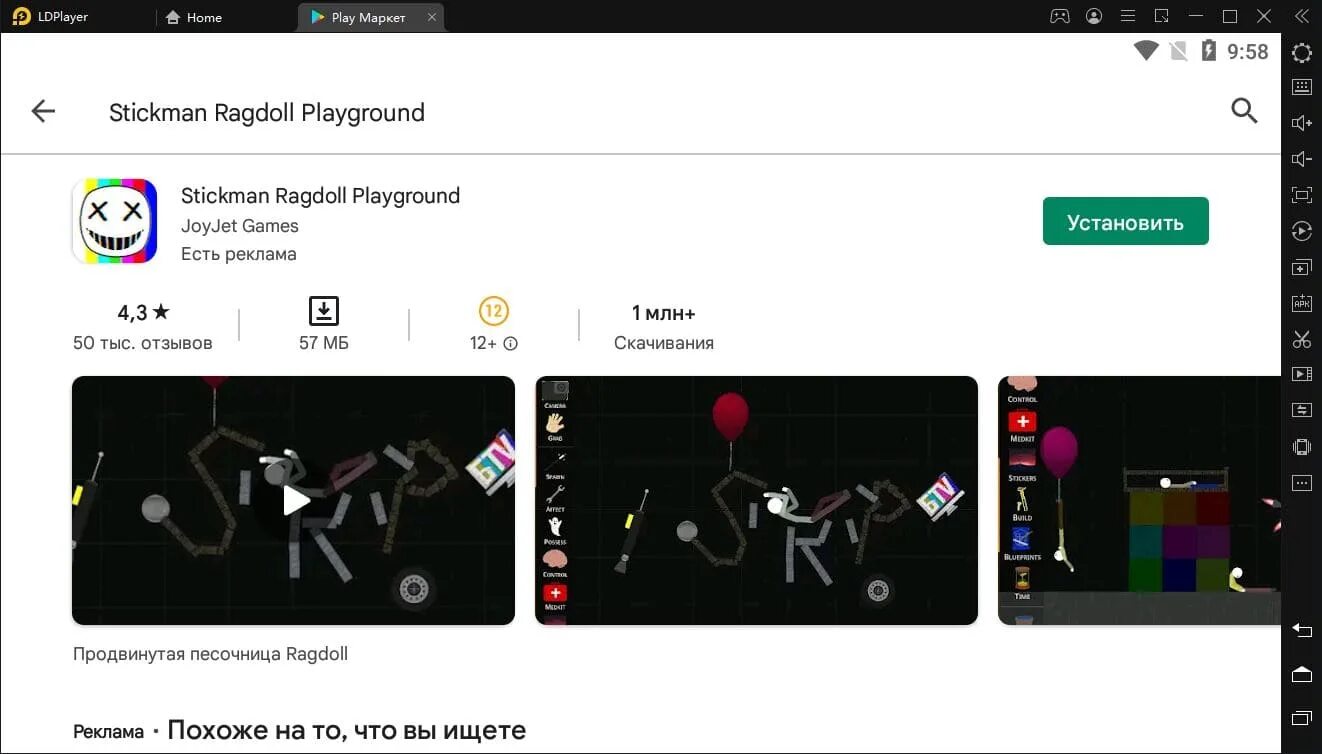
Task: Click the Установить install button
Action: (1125, 221)
